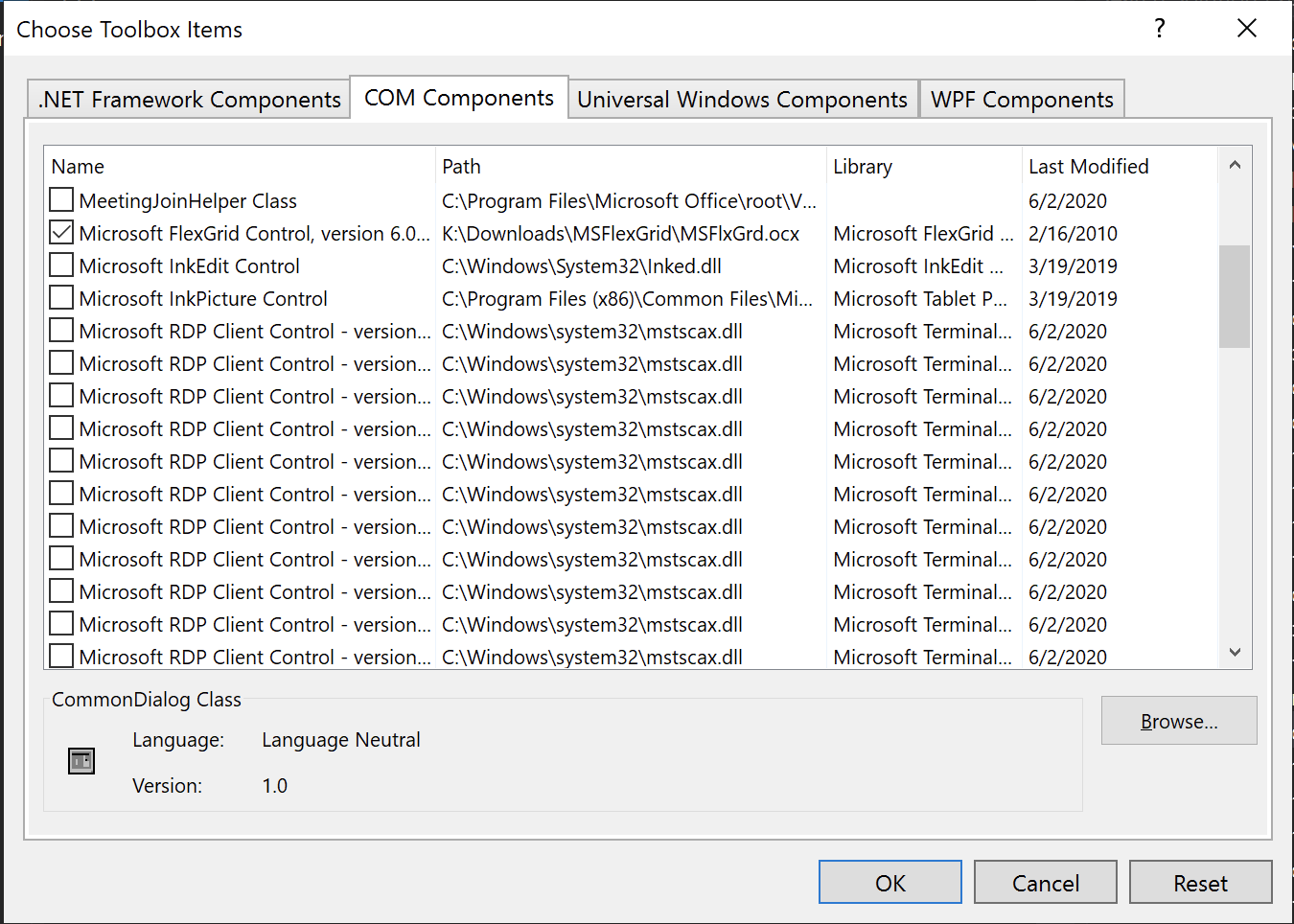Go to the WPF Components tab
Viewport: 1294px width, 924px height.
(1022, 99)
